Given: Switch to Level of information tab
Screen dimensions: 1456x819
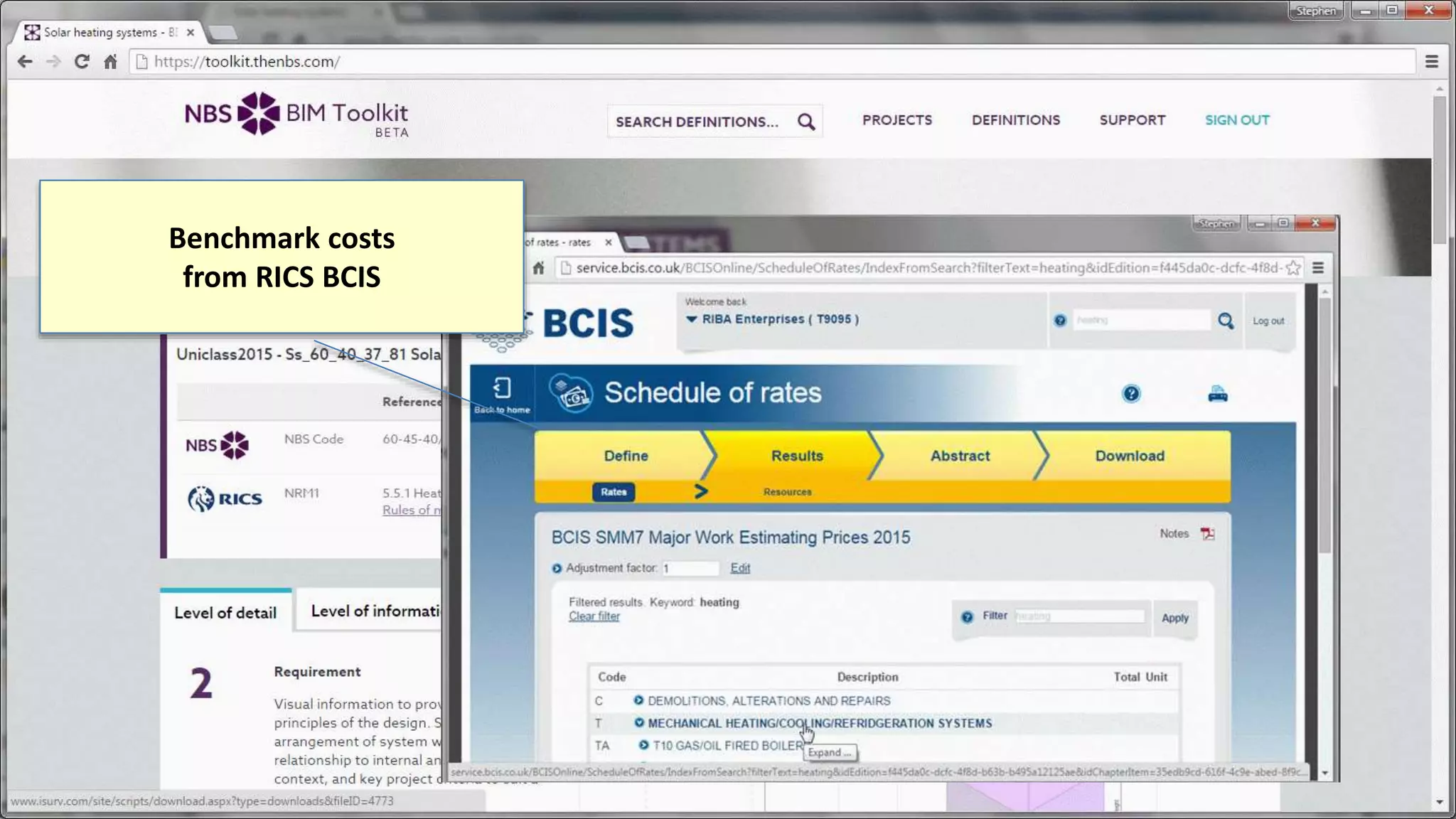Looking at the screenshot, I should (x=375, y=611).
